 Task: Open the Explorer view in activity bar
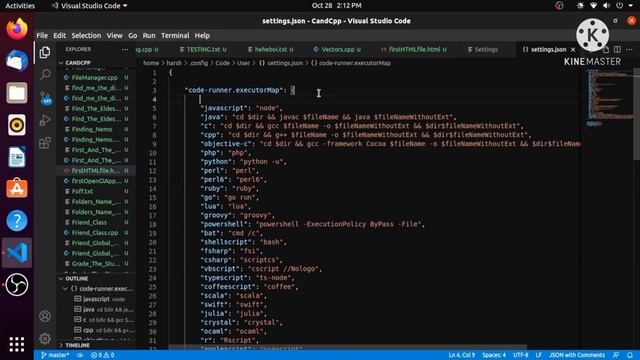[45, 52]
